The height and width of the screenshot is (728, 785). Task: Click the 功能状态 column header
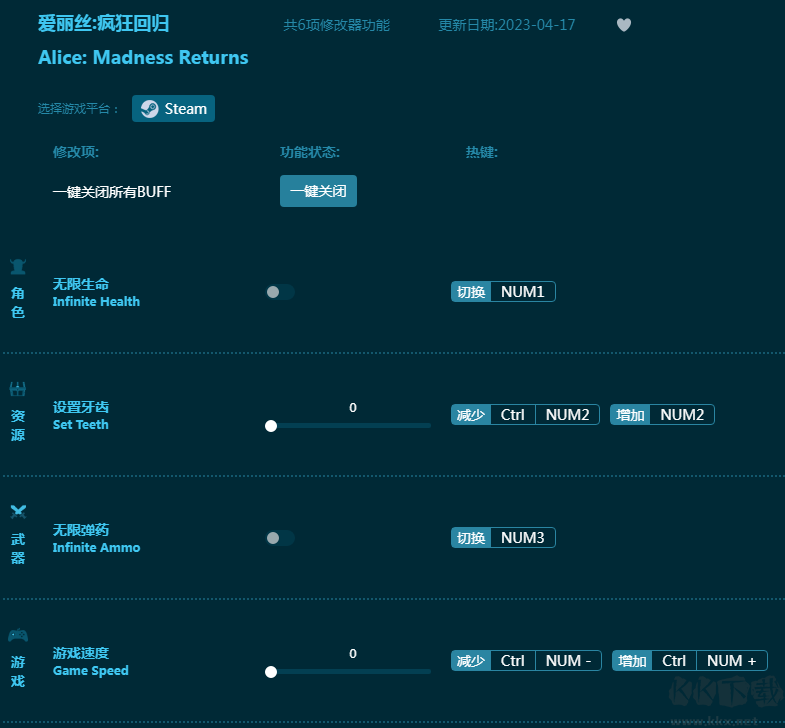(310, 152)
